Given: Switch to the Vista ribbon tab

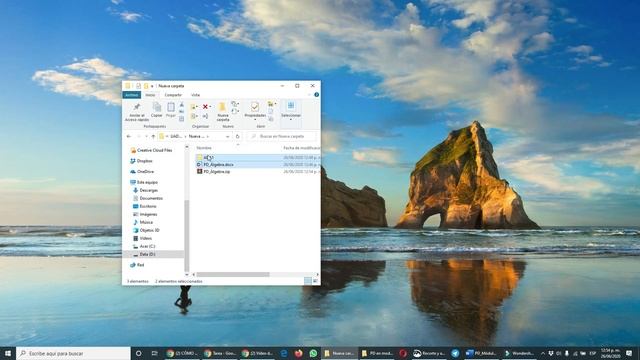Looking at the screenshot, I should point(196,95).
